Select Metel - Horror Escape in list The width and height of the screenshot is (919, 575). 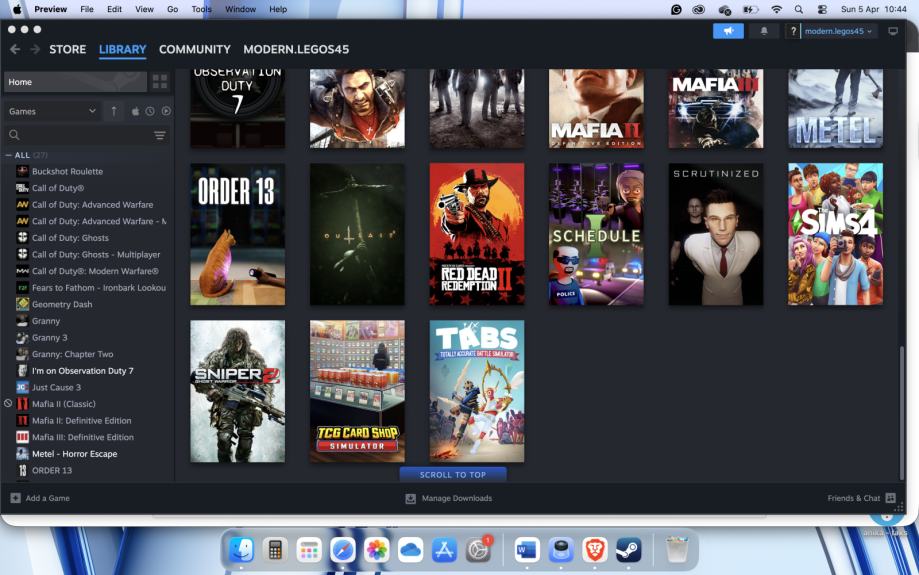[74, 454]
